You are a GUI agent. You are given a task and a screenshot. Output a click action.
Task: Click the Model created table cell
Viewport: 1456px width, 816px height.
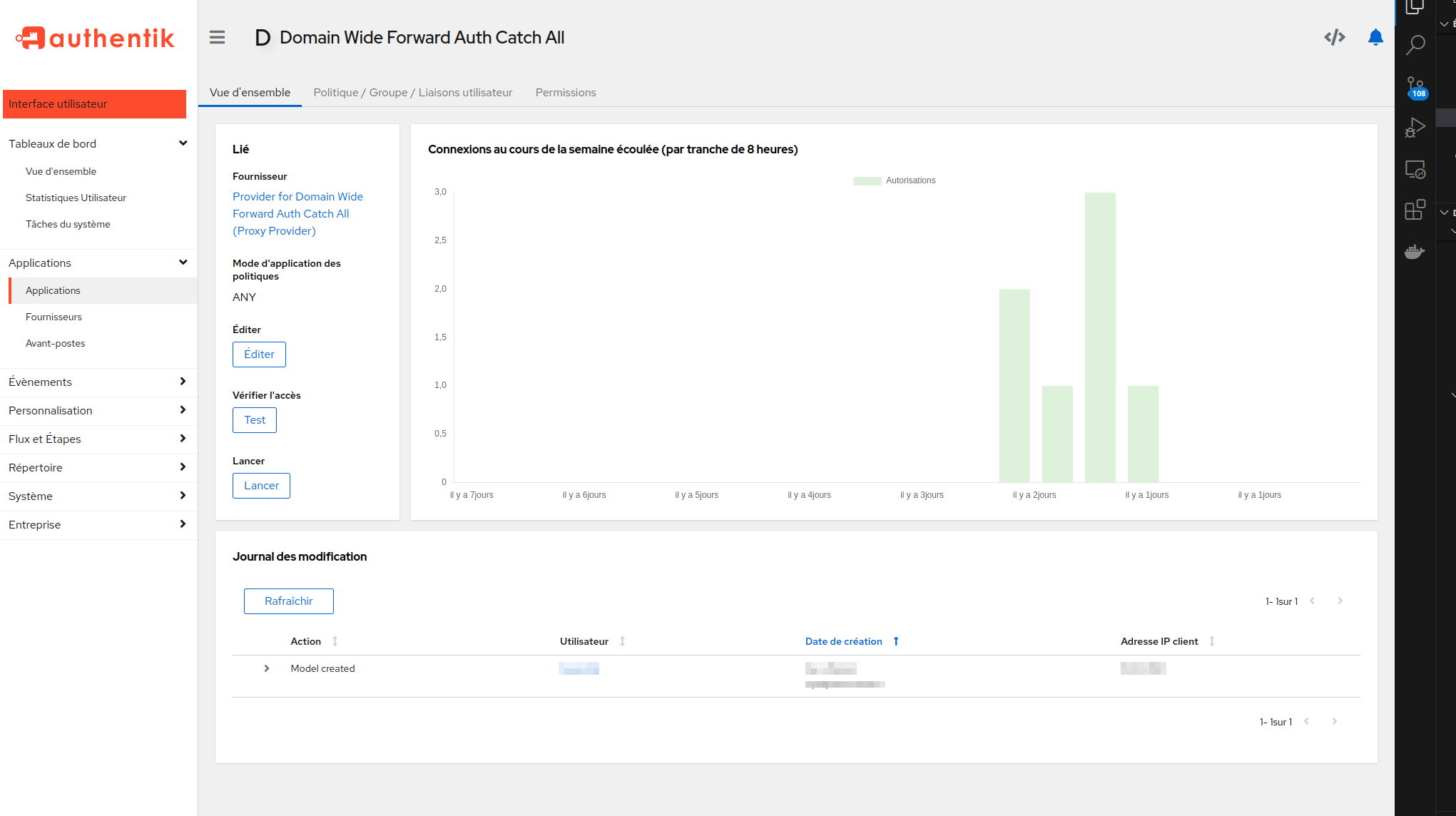pyautogui.click(x=322, y=668)
